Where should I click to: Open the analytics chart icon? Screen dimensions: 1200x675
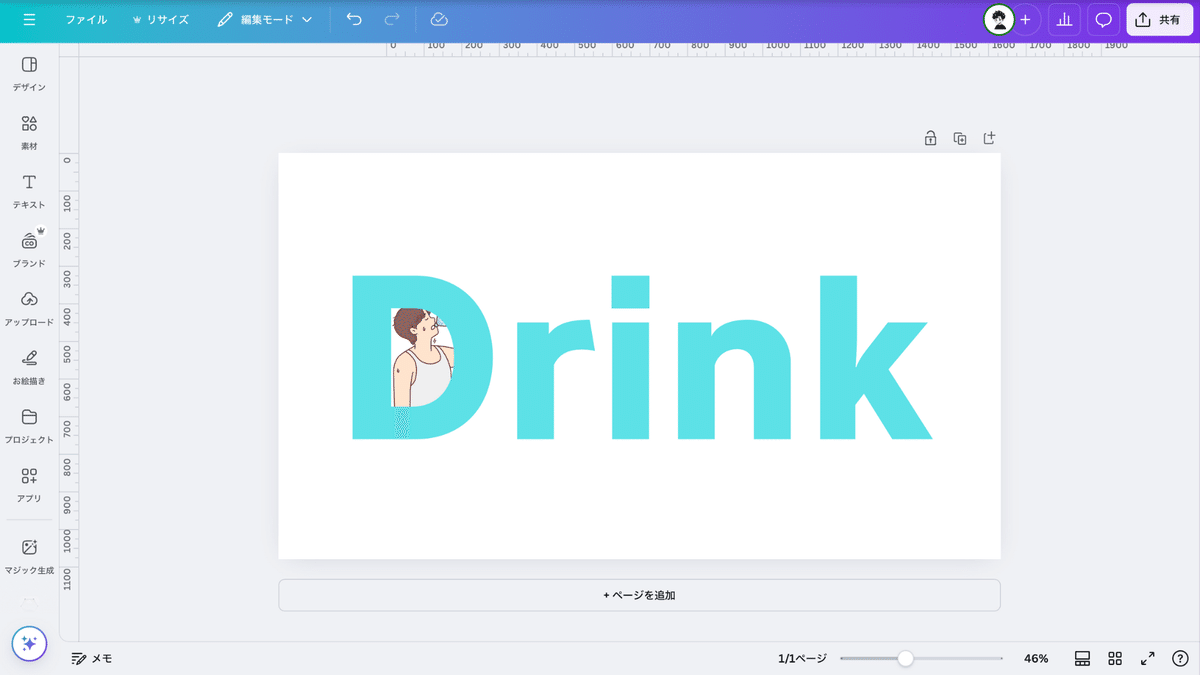coord(1064,20)
